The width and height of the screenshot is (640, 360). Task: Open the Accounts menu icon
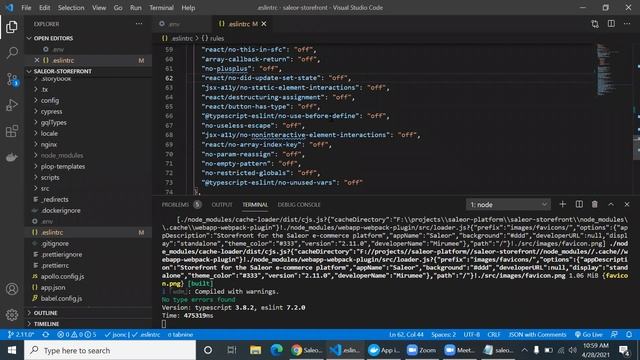click(12, 289)
